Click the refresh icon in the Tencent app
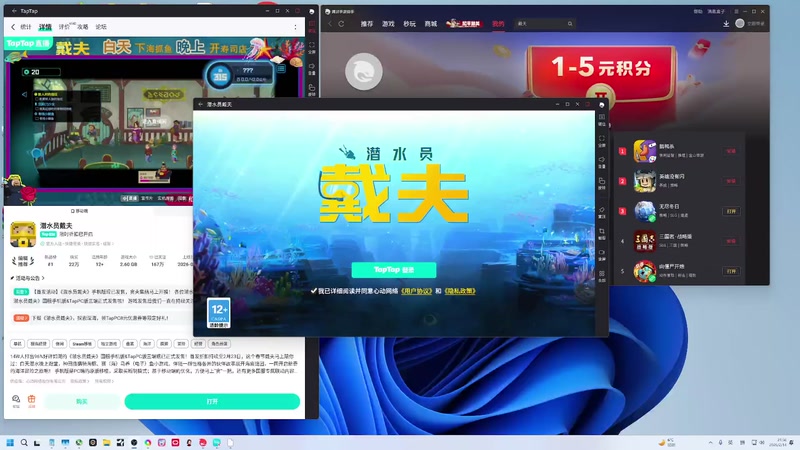800x450 pixels. [x=341, y=23]
